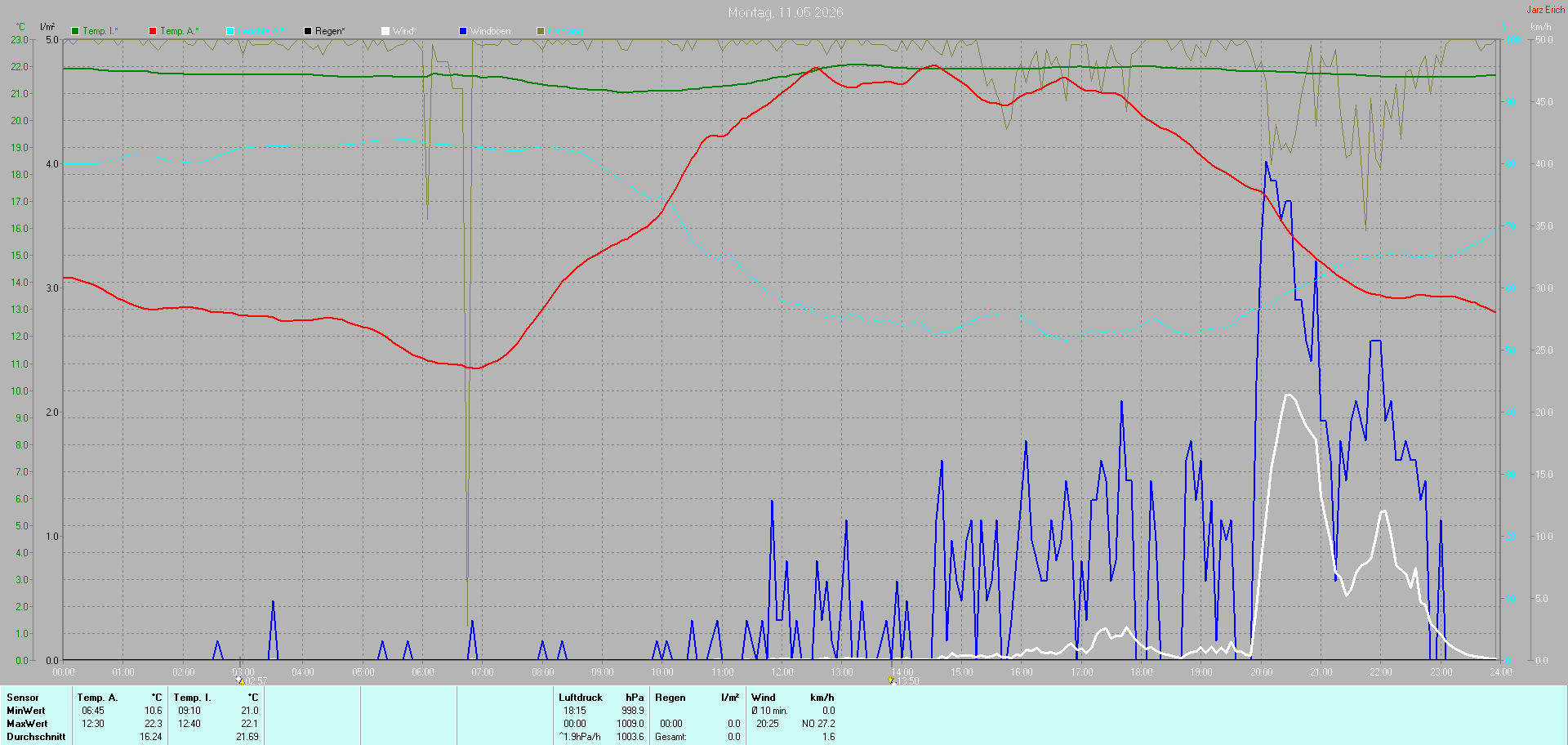Click the "13:50" time label
The width and height of the screenshot is (1568, 745).
(x=908, y=681)
